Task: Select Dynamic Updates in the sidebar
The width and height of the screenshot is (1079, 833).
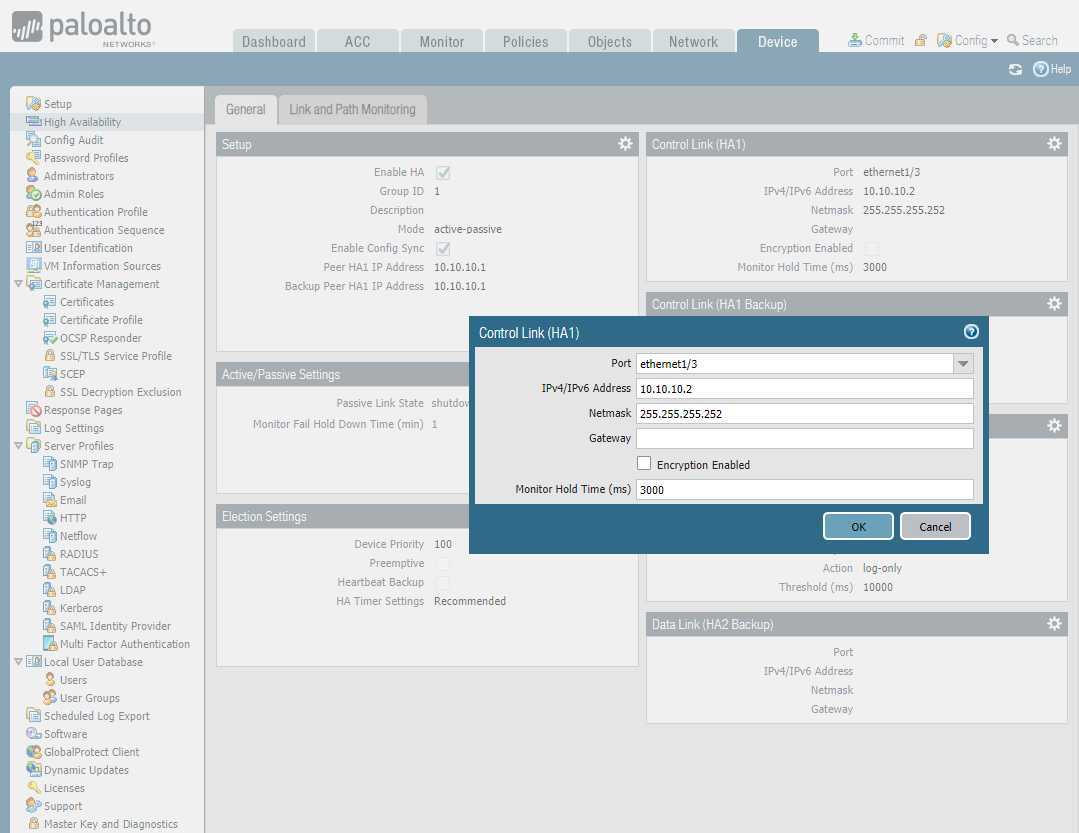Action: click(x=86, y=770)
